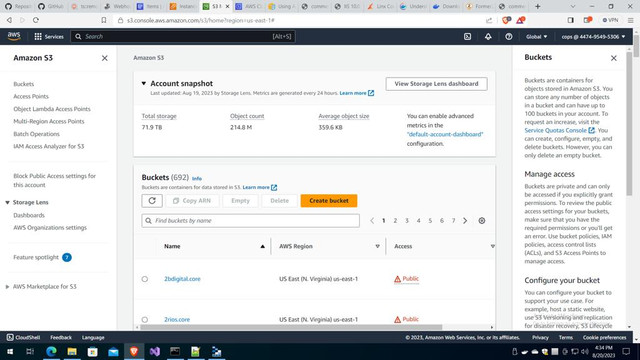Click the Create bucket button
Screen dimensions: 640x360
click(329, 200)
